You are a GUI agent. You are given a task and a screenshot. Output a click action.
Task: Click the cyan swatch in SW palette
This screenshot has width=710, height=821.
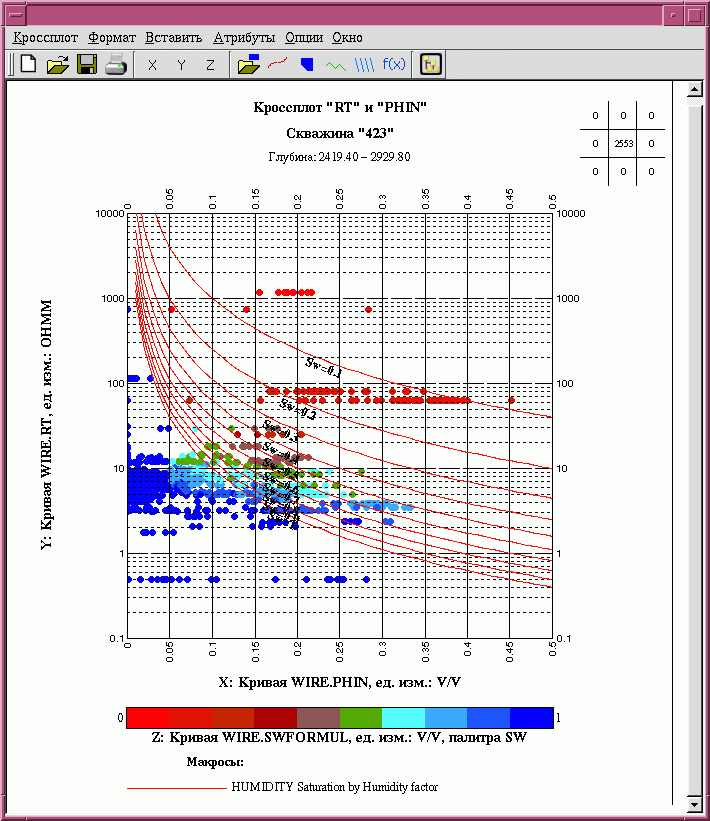click(403, 718)
